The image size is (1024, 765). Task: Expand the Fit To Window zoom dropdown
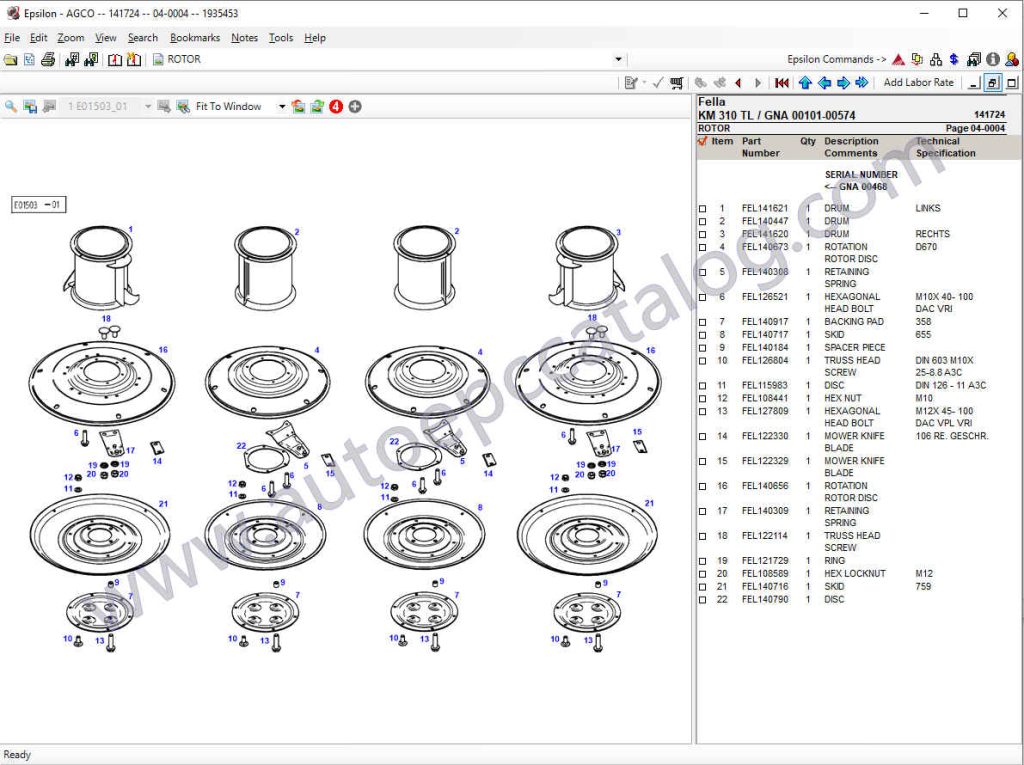tap(282, 107)
